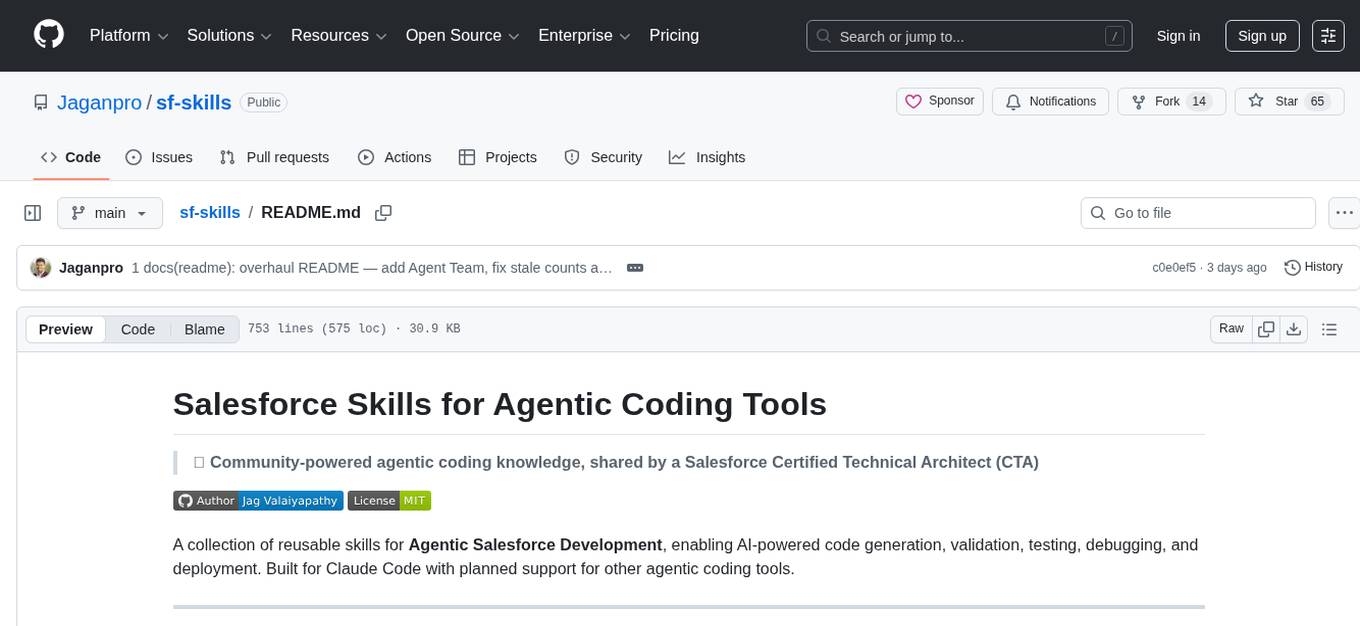Switch to Code view
The image size is (1360, 626).
pyautogui.click(x=138, y=329)
